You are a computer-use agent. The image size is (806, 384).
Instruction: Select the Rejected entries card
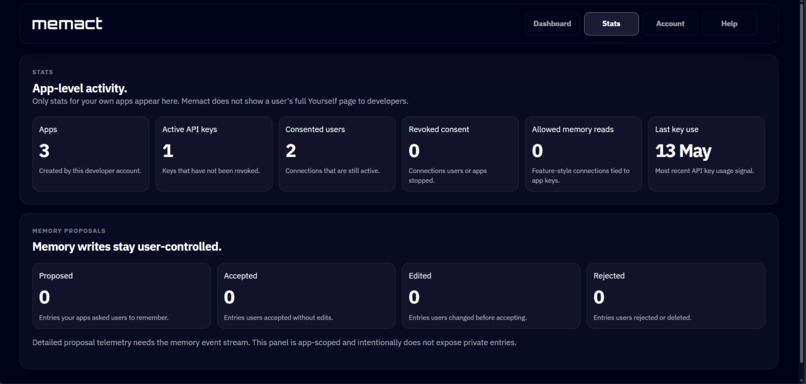[x=676, y=296]
